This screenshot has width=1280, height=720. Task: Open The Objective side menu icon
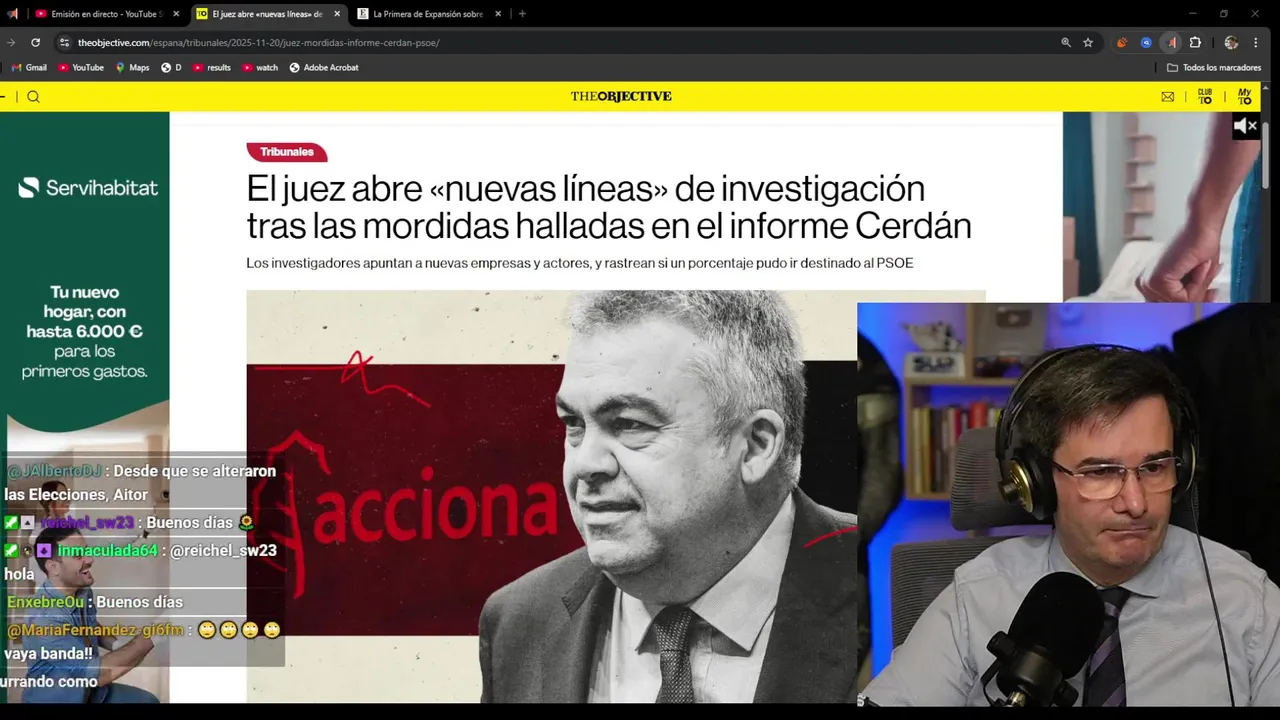coord(3,97)
